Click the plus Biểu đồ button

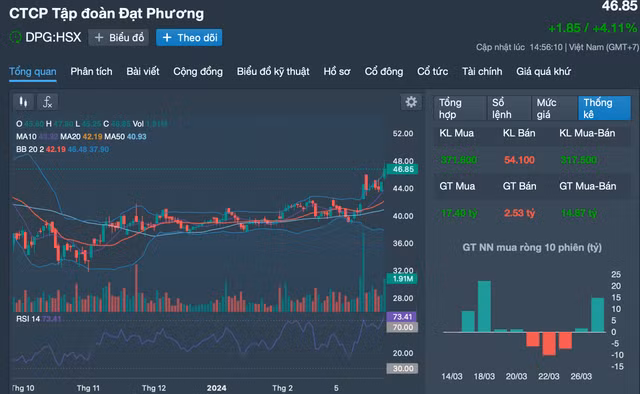[119, 38]
